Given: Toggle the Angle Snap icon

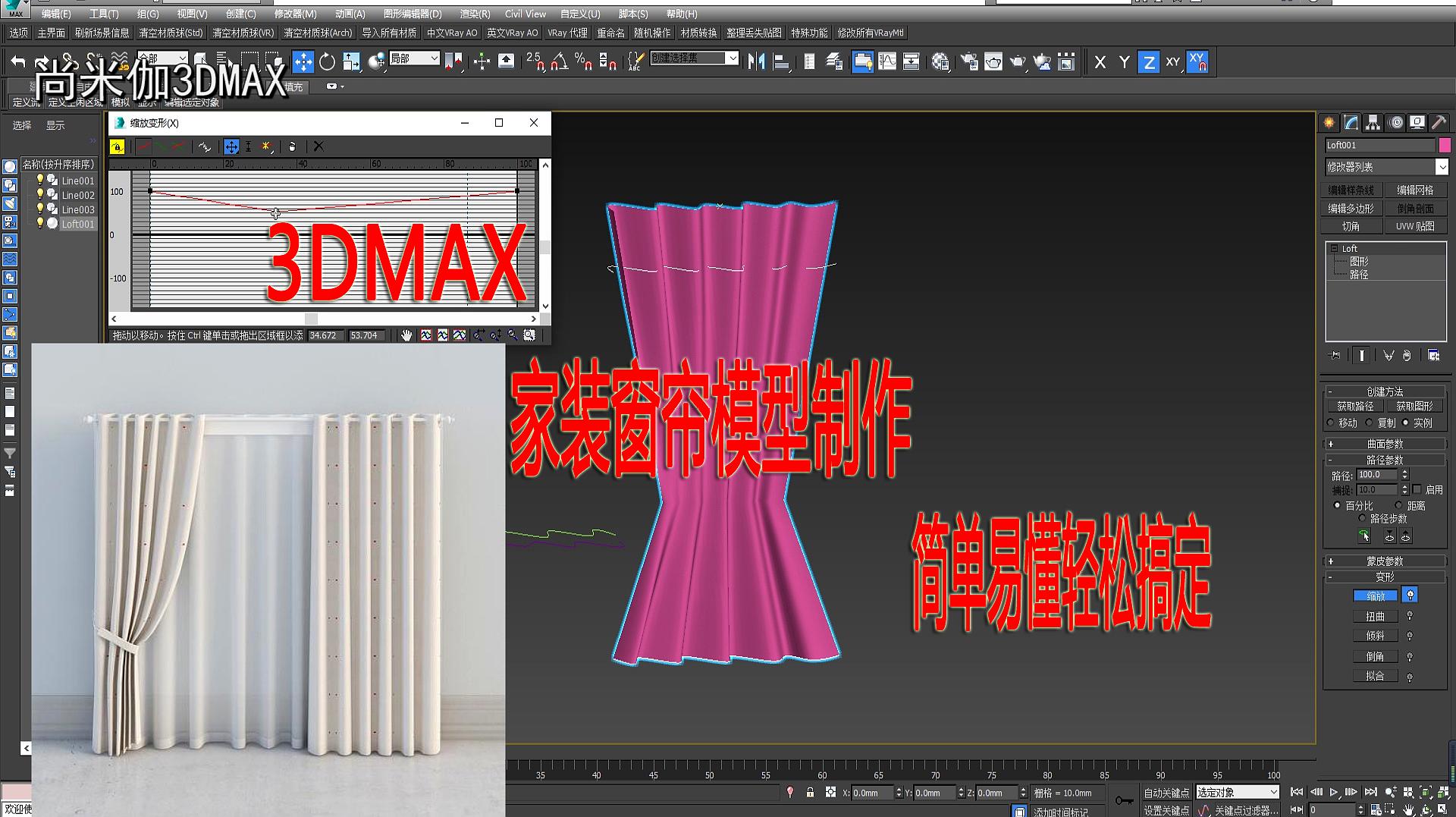Looking at the screenshot, I should (x=560, y=62).
